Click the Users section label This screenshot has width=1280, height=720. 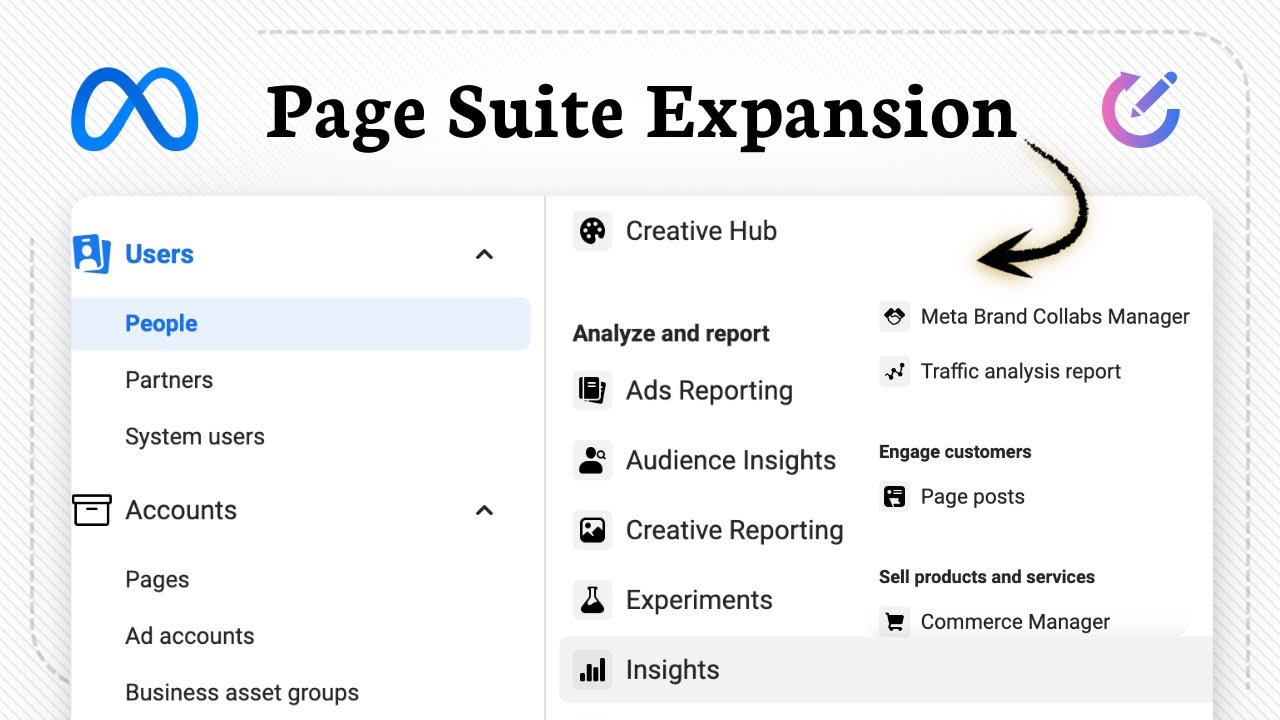click(x=159, y=254)
